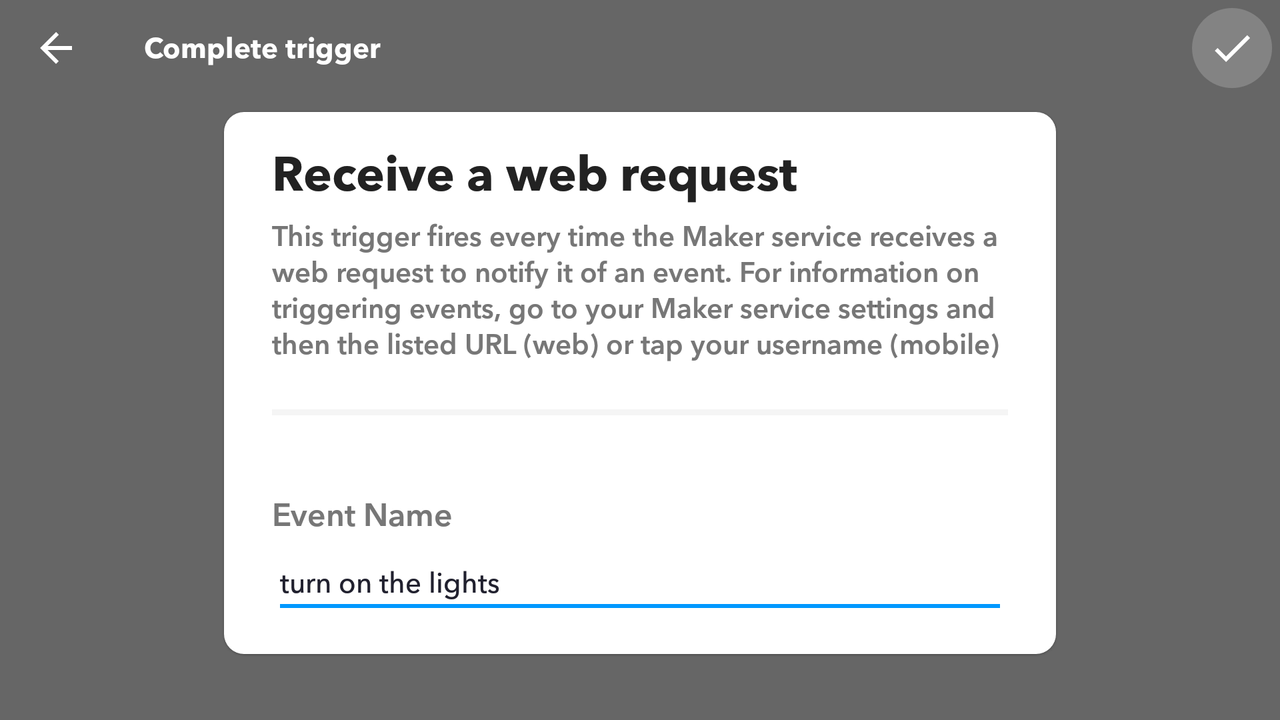Click the gray divider line in the card
Screen dimensions: 1280x720
click(639, 411)
